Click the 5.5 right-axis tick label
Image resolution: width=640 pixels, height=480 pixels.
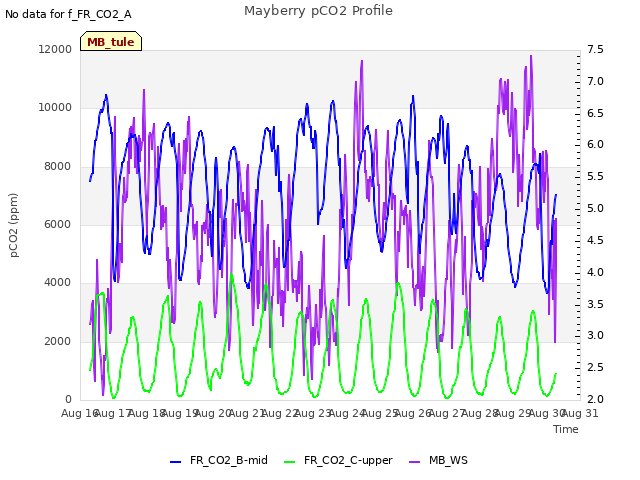click(x=596, y=176)
